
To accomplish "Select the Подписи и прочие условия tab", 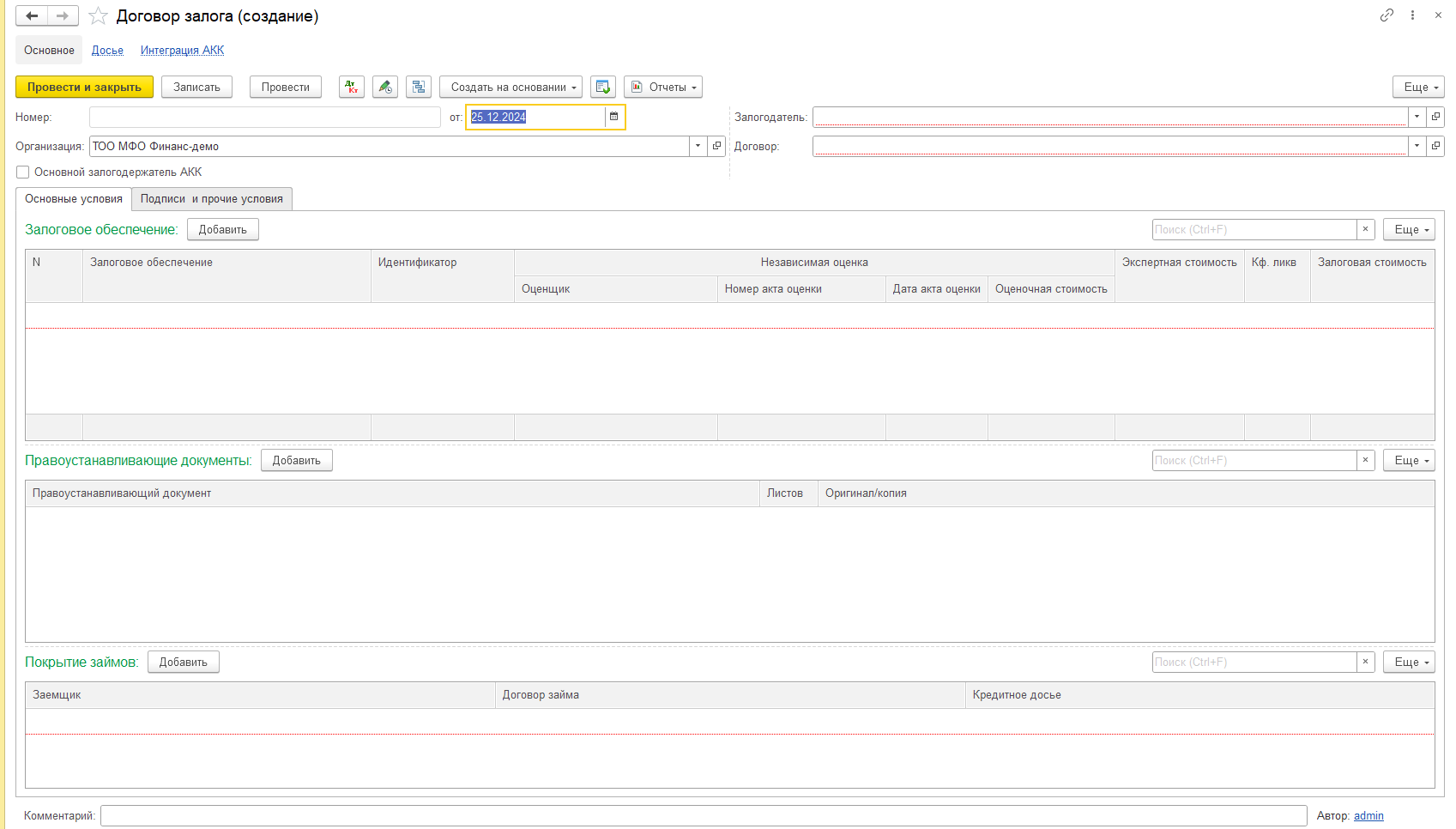I will [212, 198].
